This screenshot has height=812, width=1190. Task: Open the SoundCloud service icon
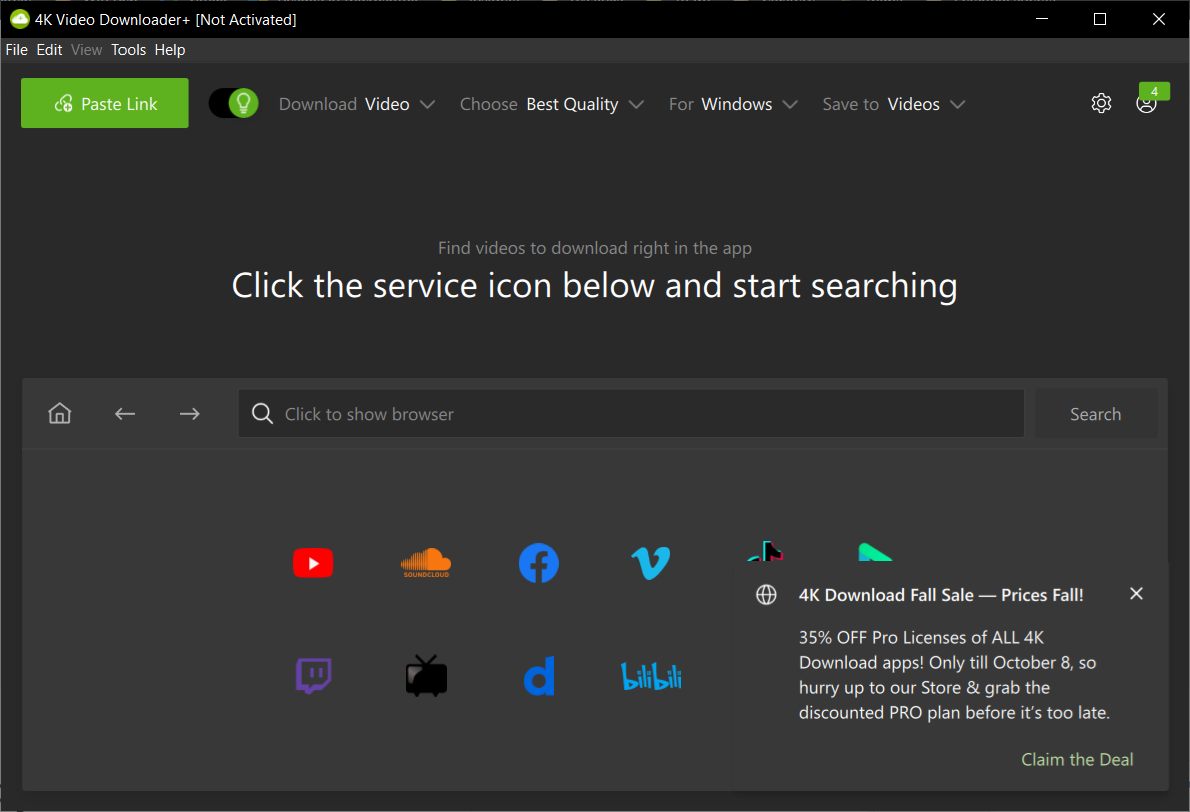(x=426, y=563)
